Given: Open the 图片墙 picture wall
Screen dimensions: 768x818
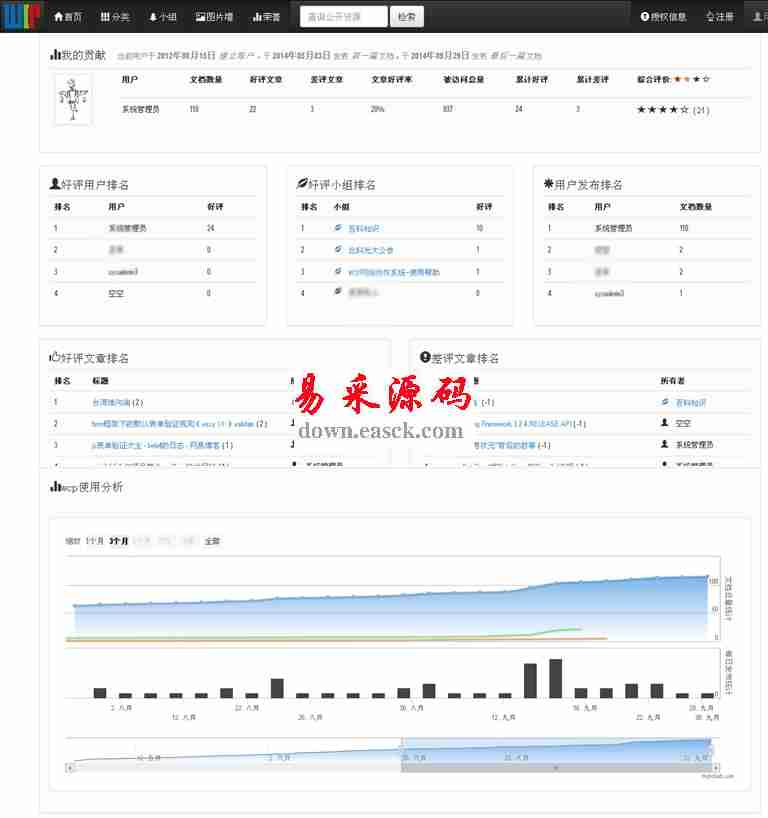Looking at the screenshot, I should [x=215, y=17].
